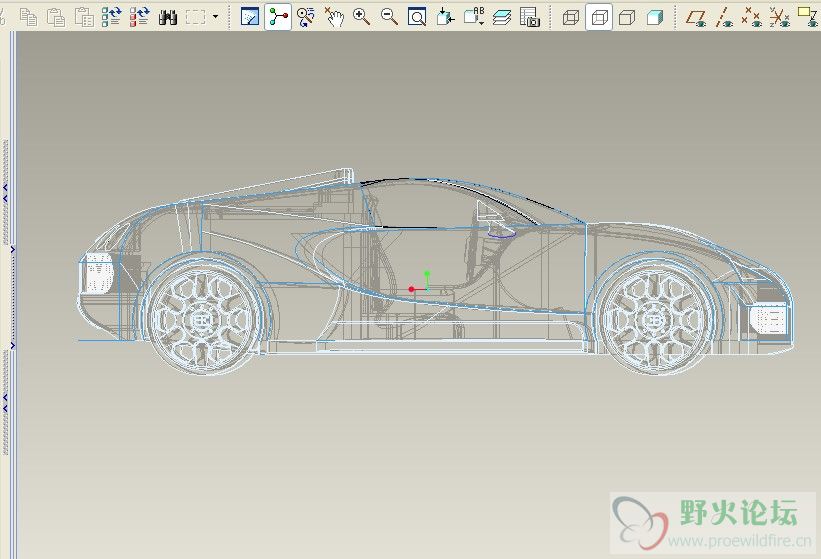
Task: Expand the selection-box dropdown arrow
Action: (215, 17)
